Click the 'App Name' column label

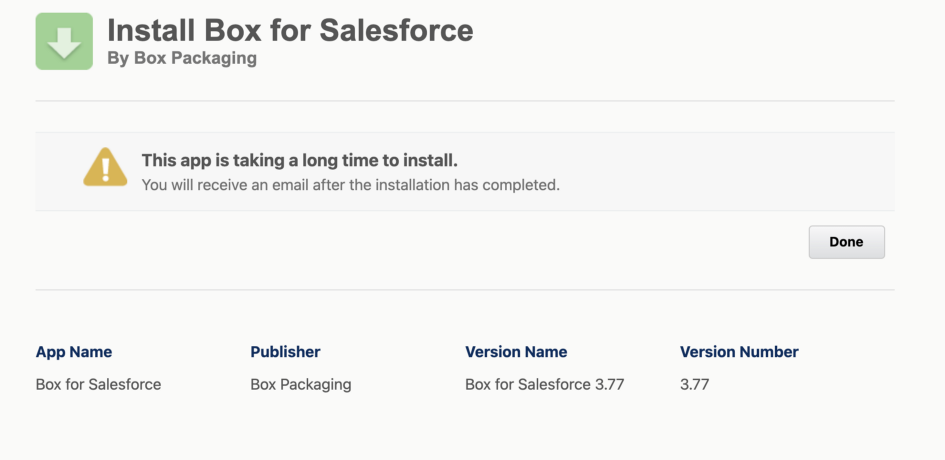click(x=74, y=352)
